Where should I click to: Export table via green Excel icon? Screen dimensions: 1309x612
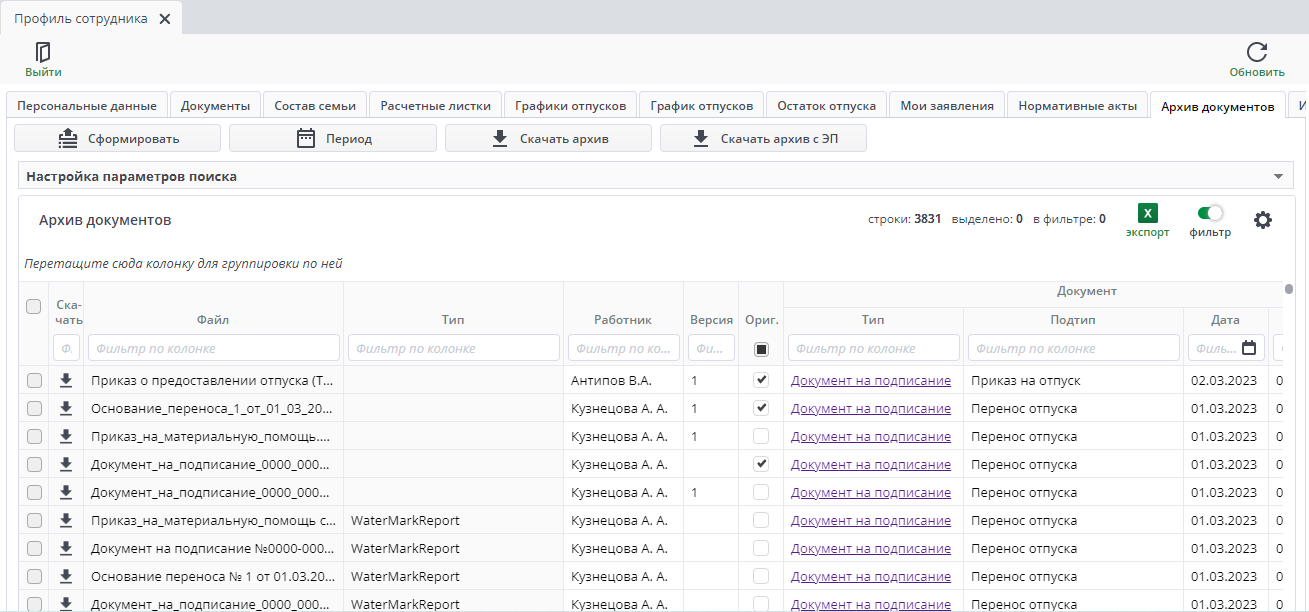(1147, 213)
